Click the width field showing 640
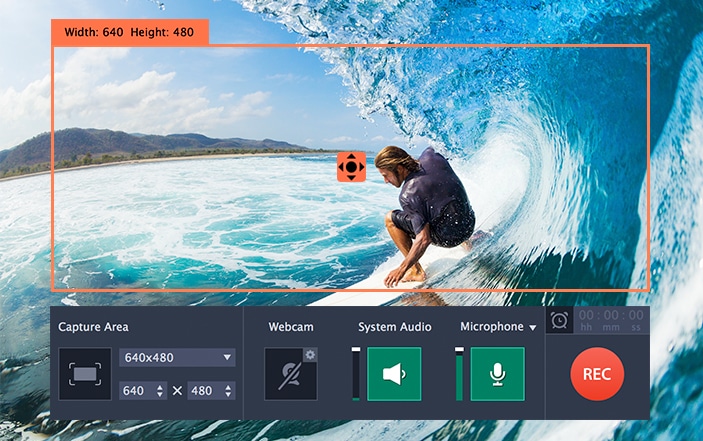 (135, 390)
